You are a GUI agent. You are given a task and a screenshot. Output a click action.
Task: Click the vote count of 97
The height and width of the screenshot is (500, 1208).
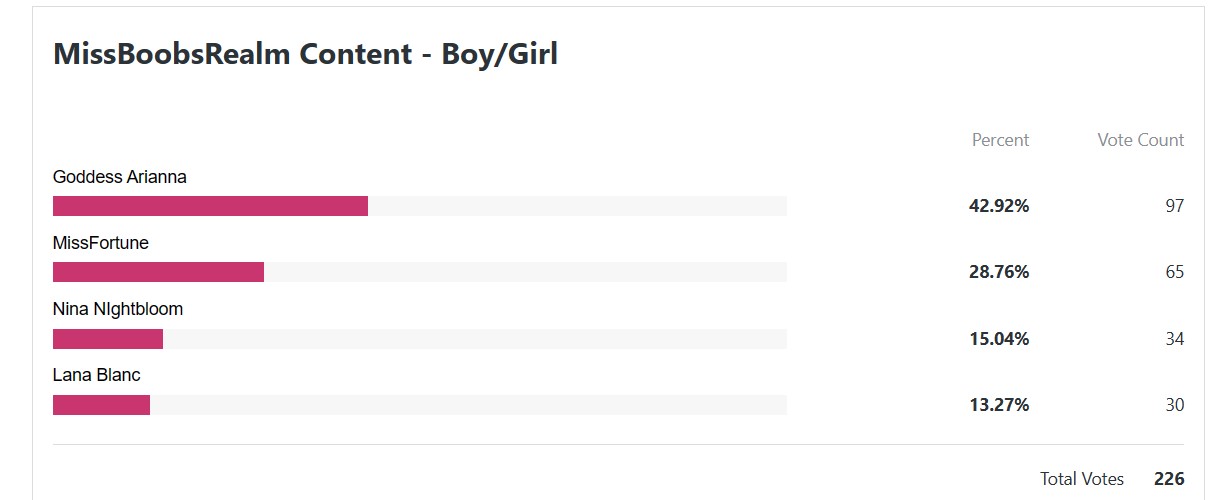(1174, 206)
